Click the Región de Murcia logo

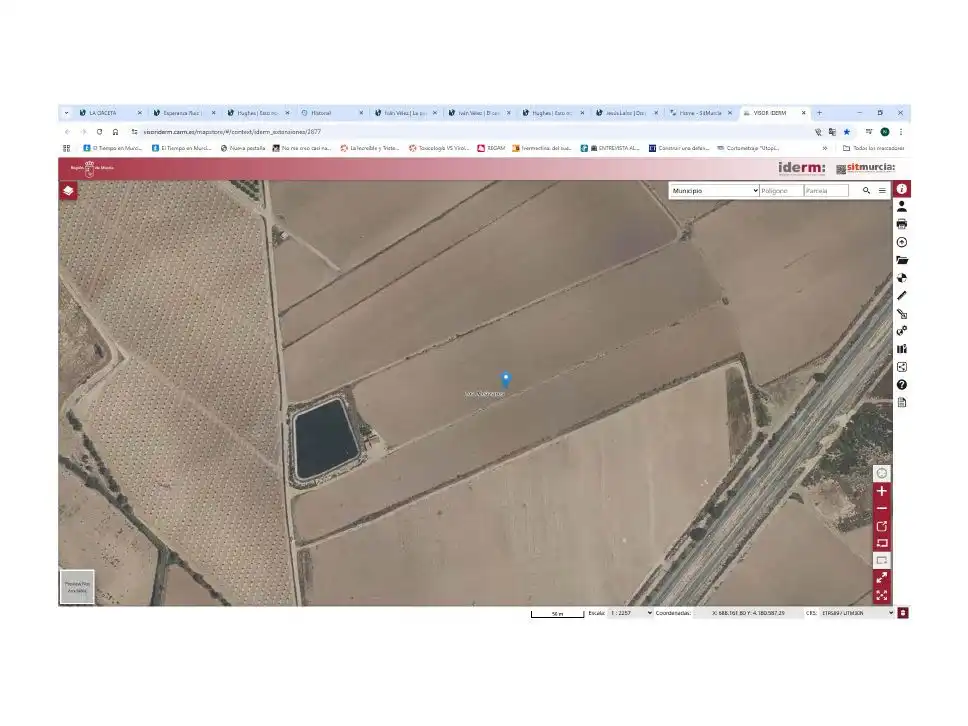[91, 168]
